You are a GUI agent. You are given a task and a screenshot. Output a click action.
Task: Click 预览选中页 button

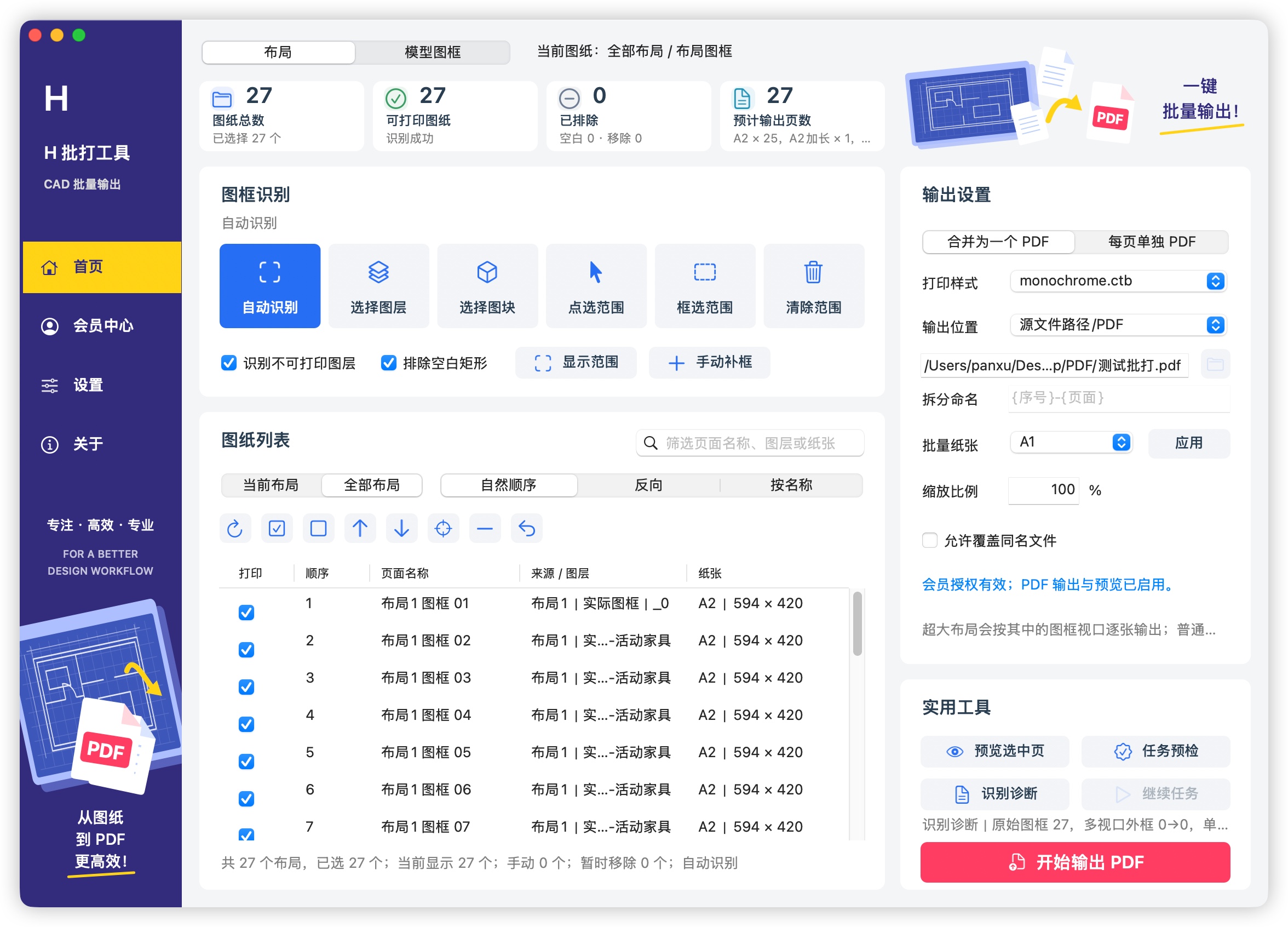pyautogui.click(x=994, y=752)
